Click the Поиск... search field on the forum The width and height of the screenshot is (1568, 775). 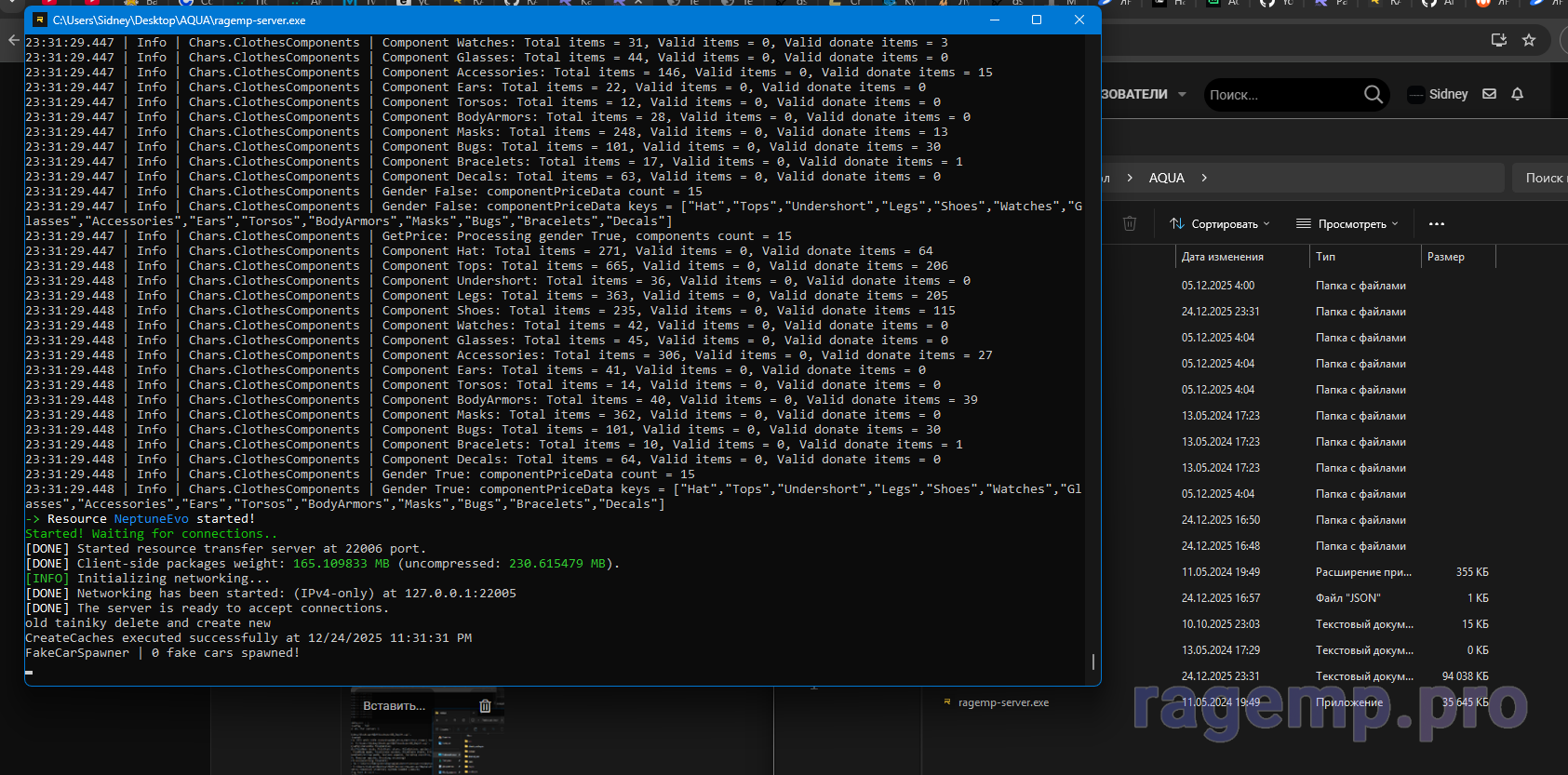click(1280, 95)
